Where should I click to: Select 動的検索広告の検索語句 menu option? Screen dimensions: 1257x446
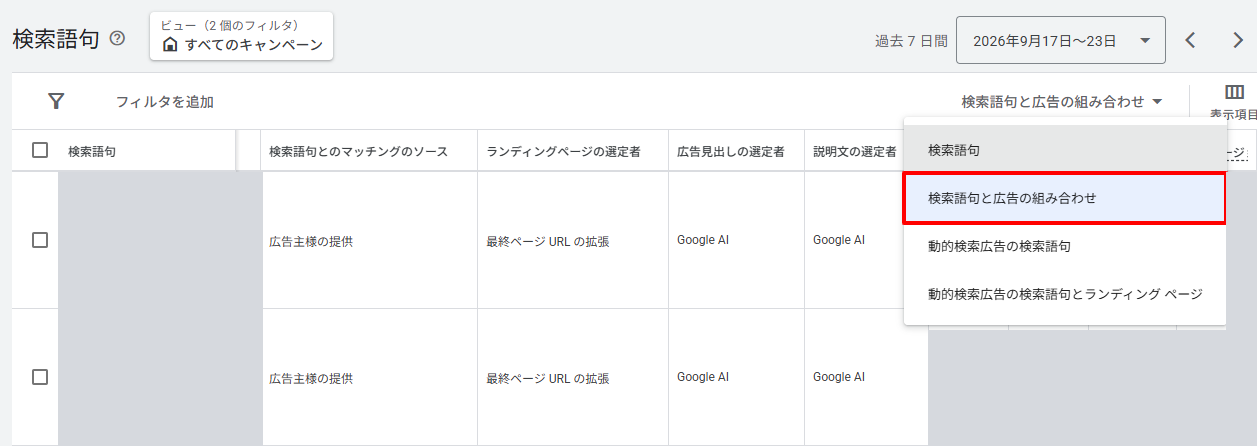[x=1065, y=246]
